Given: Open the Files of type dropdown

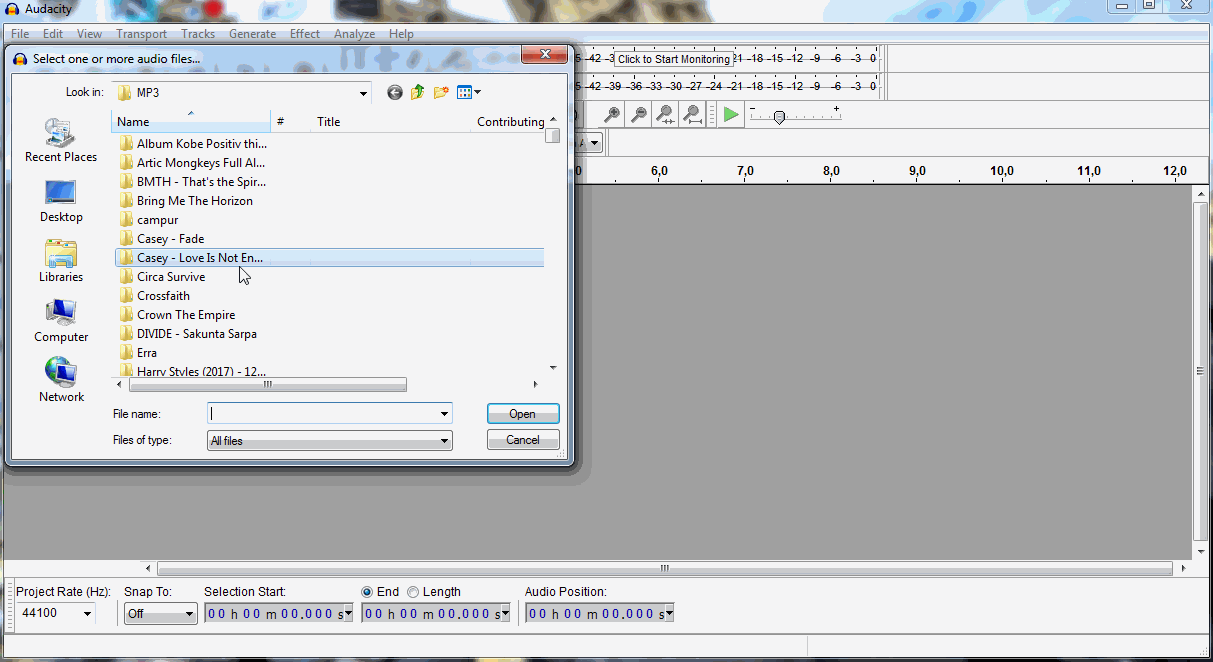Looking at the screenshot, I should (x=330, y=440).
